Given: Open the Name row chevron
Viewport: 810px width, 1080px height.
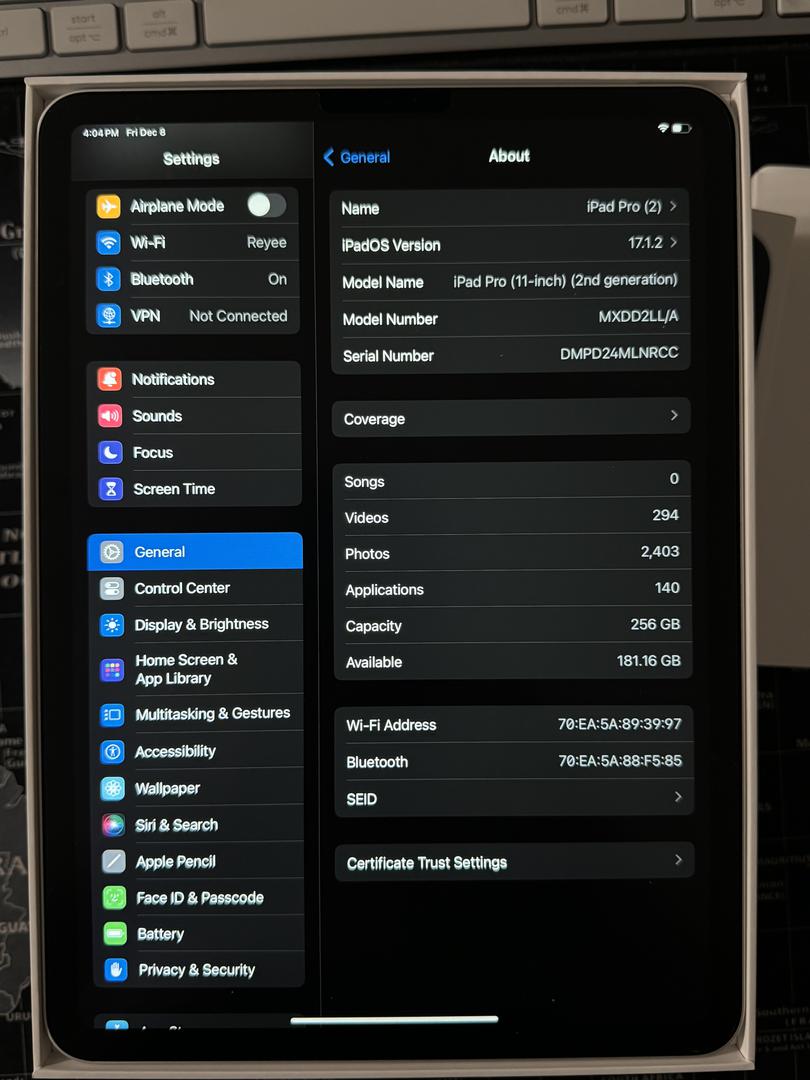Looking at the screenshot, I should click(673, 206).
